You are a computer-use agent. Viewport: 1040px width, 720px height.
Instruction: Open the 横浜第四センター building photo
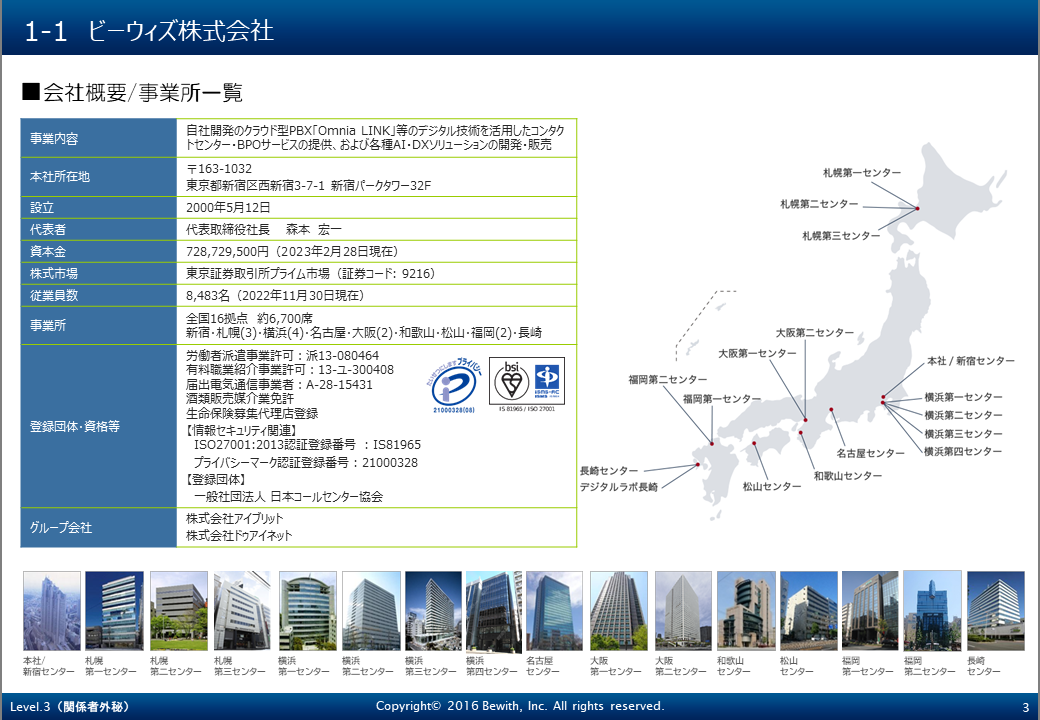tap(494, 611)
